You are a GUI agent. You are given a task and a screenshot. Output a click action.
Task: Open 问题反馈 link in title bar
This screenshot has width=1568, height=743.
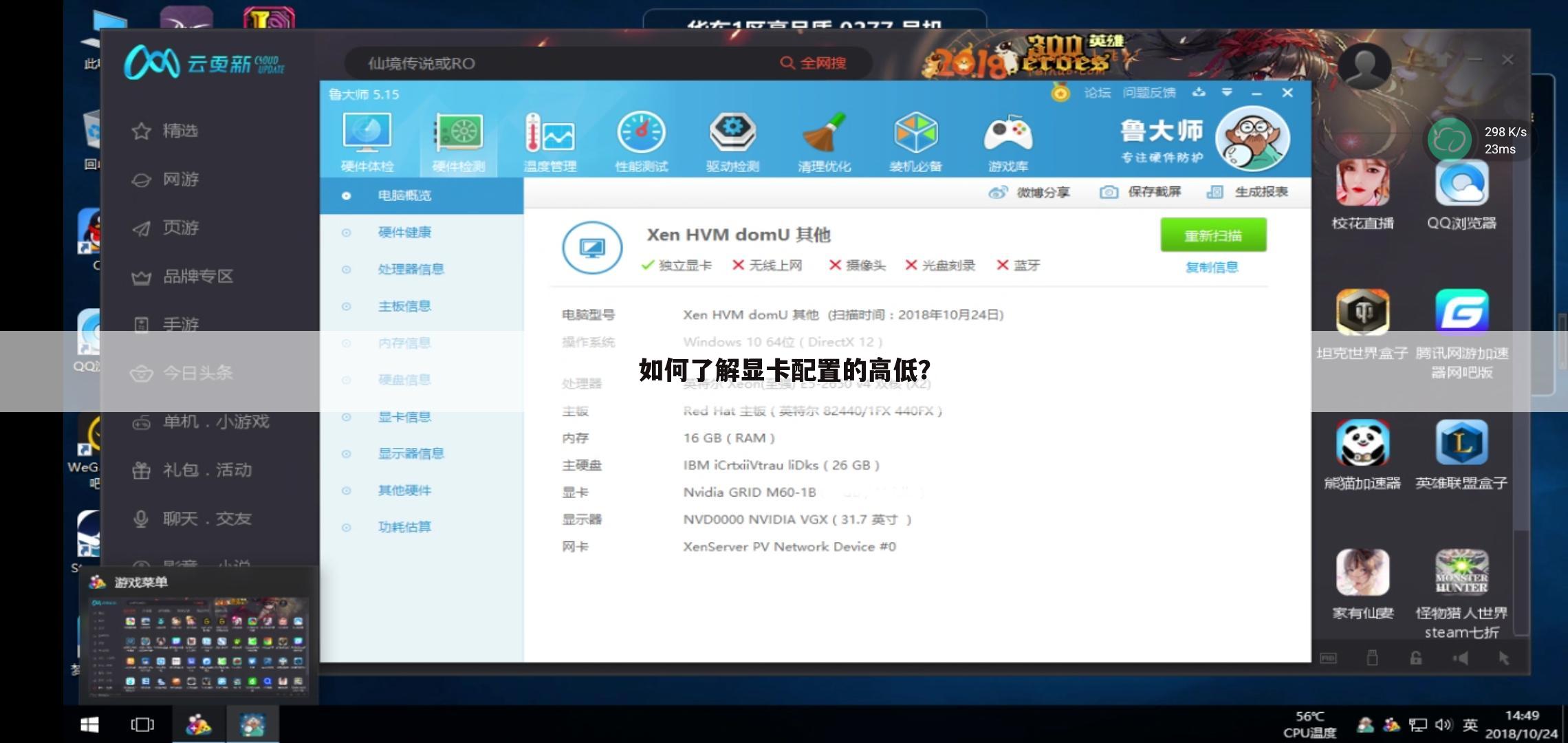pyautogui.click(x=1149, y=92)
